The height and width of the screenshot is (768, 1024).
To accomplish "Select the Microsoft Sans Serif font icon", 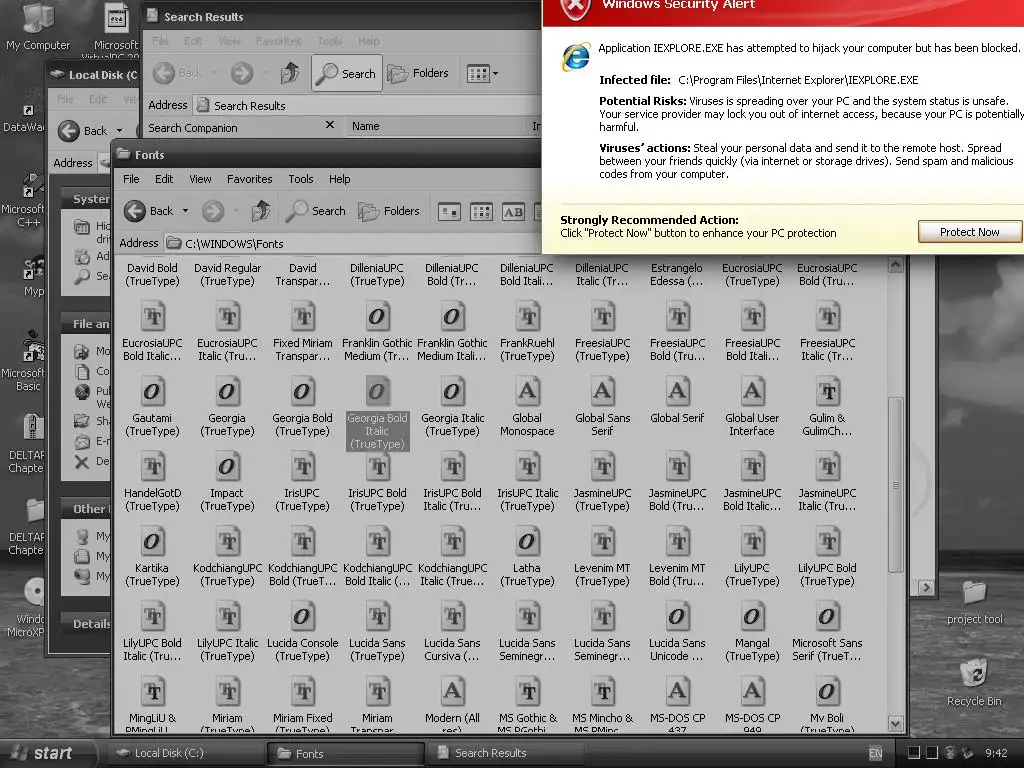I will tap(827, 616).
